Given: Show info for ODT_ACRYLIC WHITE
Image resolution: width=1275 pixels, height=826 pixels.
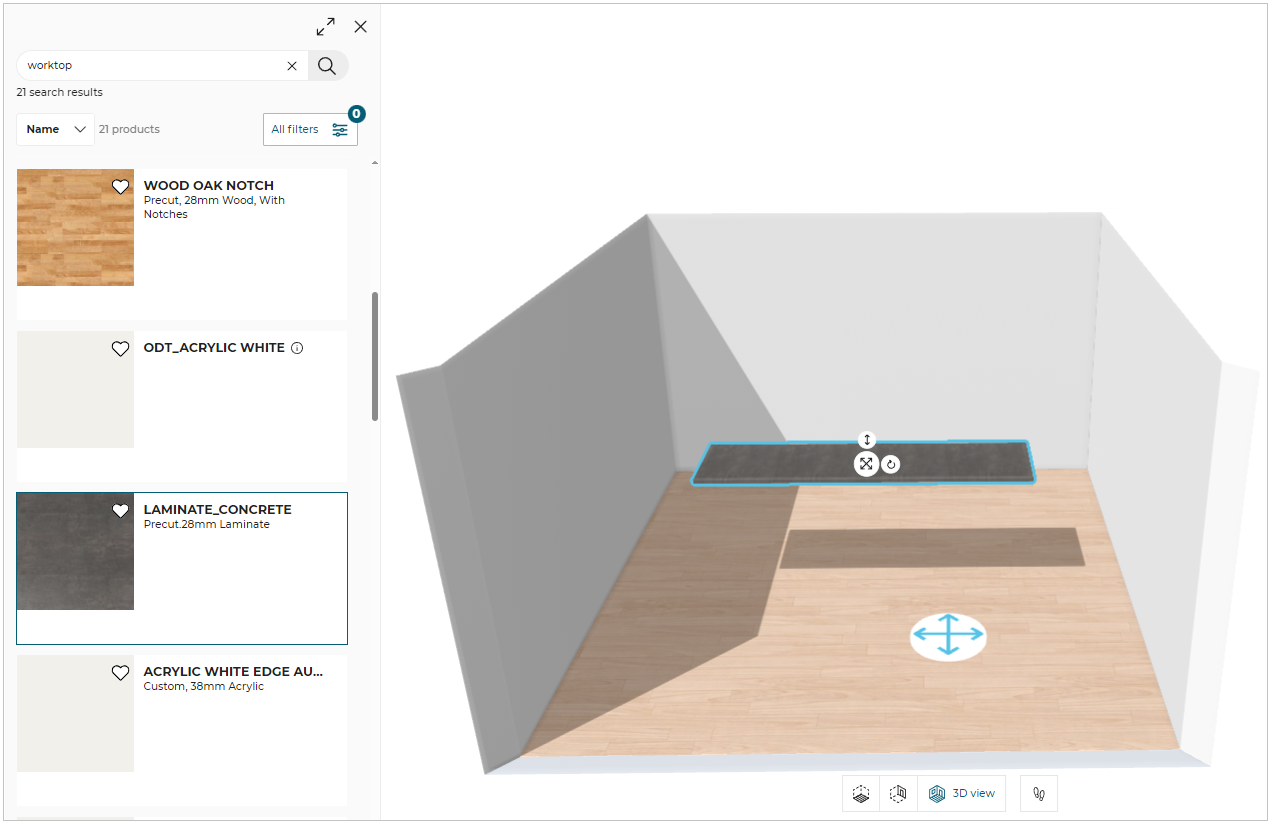Looking at the screenshot, I should [x=297, y=348].
